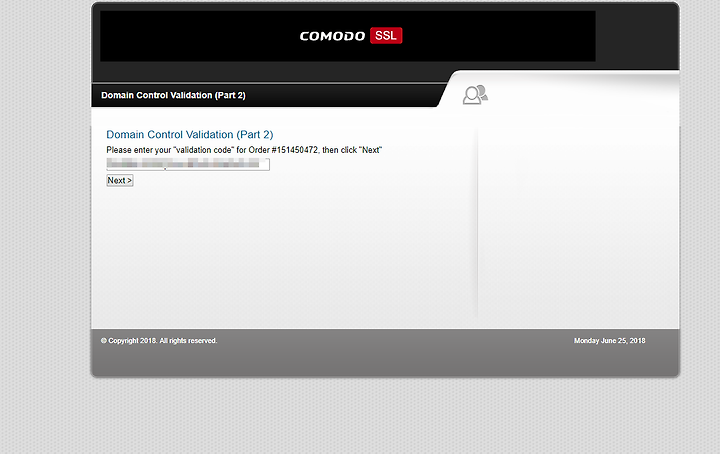
Task: Click the Comodo SSL logo
Action: pyautogui.click(x=351, y=36)
